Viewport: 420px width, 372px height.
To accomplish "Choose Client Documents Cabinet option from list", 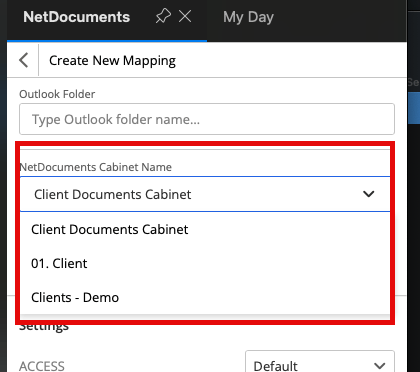I will [205, 229].
